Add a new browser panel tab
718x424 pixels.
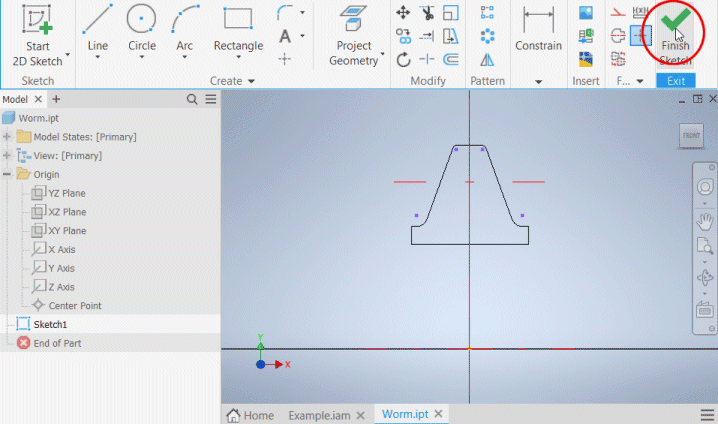pyautogui.click(x=56, y=99)
